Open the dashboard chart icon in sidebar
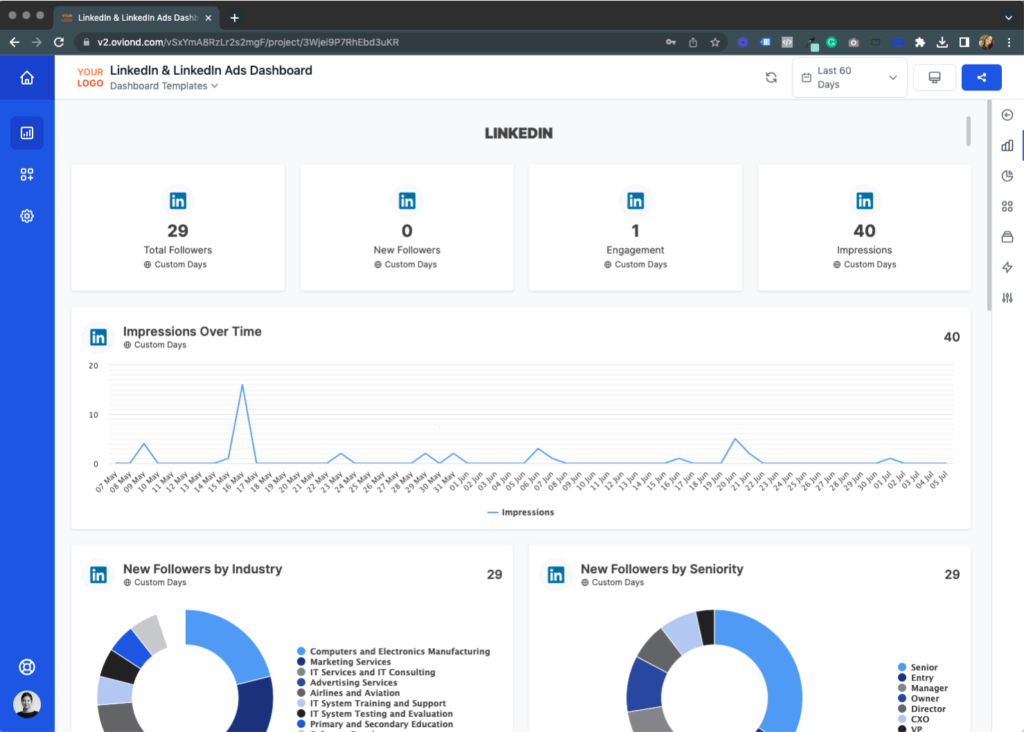The image size is (1024, 732). (27, 133)
